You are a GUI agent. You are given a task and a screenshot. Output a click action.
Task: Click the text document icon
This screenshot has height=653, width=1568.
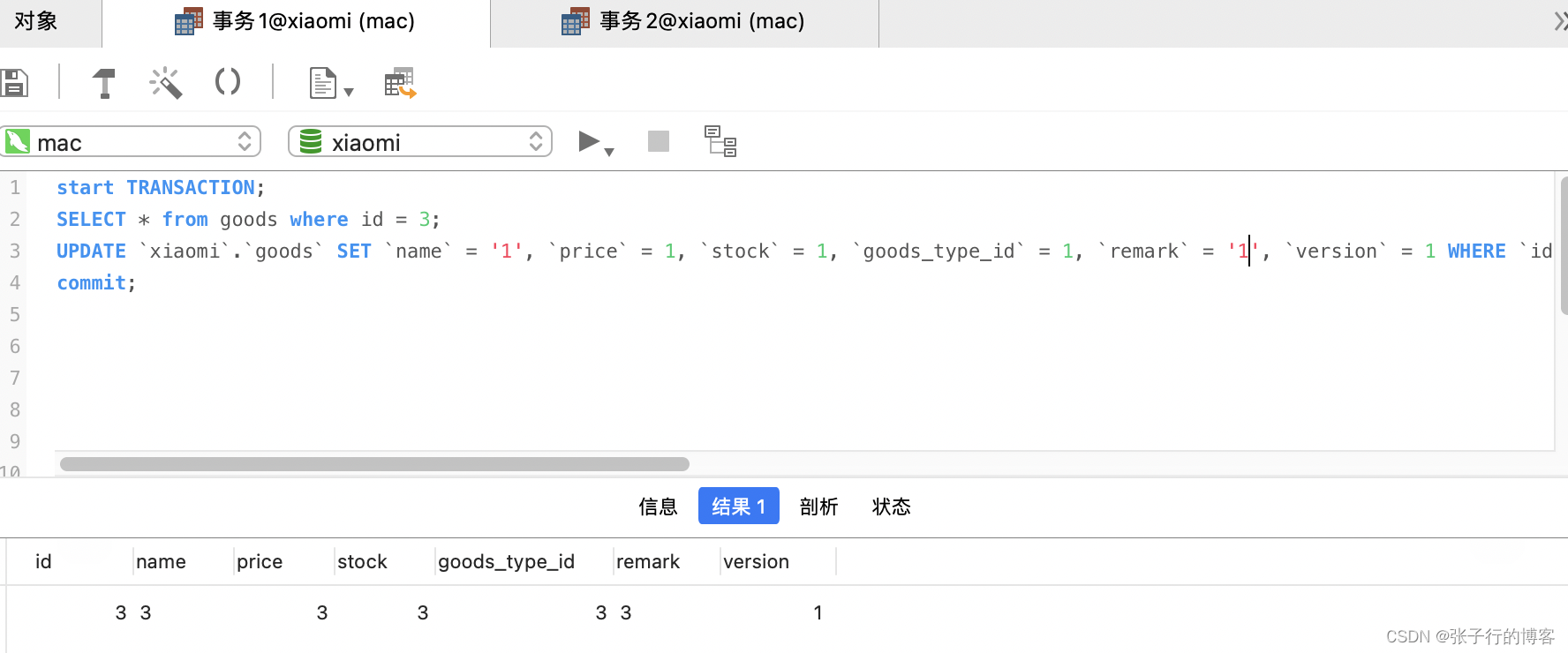pos(322,83)
